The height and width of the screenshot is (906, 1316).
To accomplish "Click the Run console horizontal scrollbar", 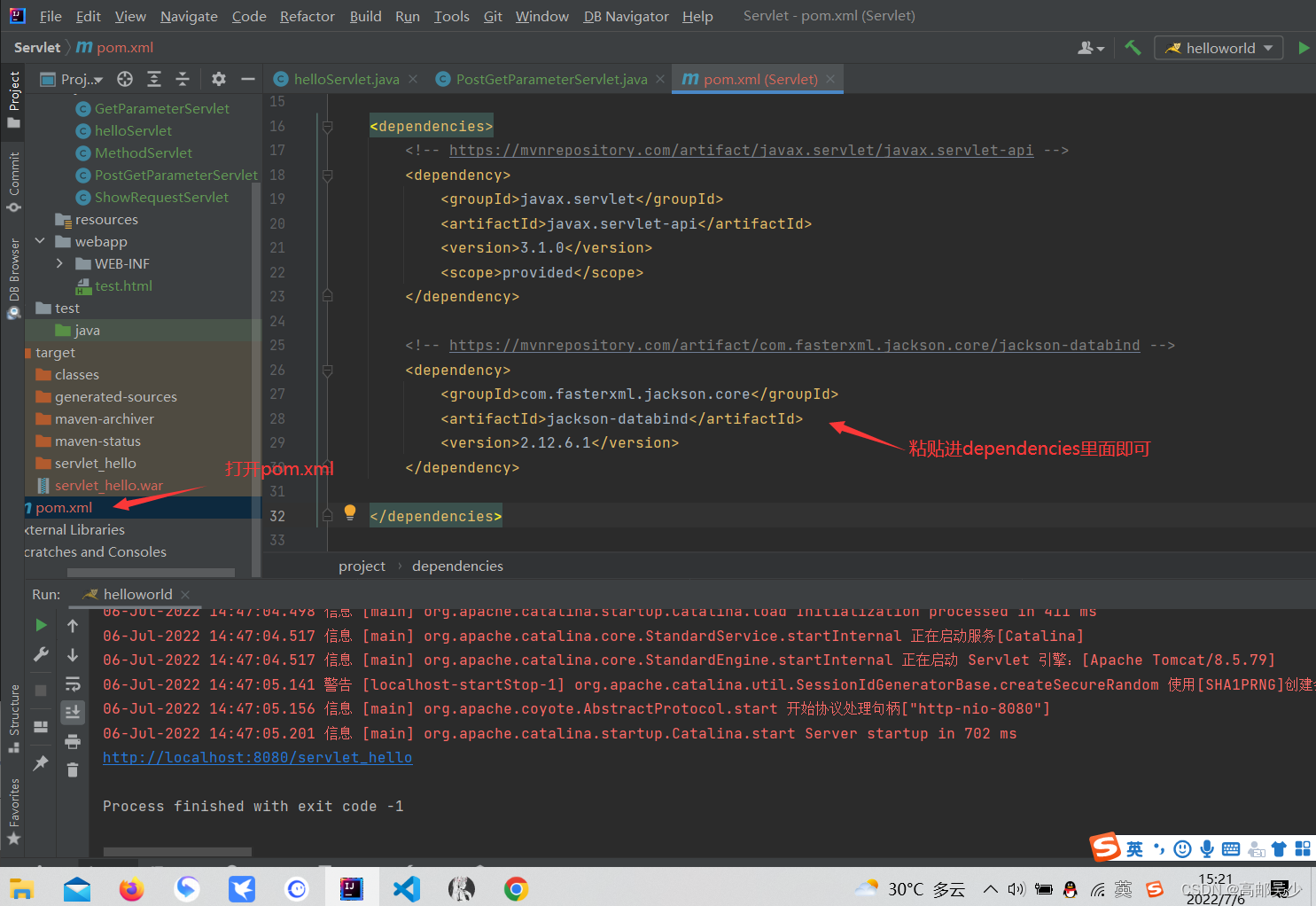I will (177, 852).
